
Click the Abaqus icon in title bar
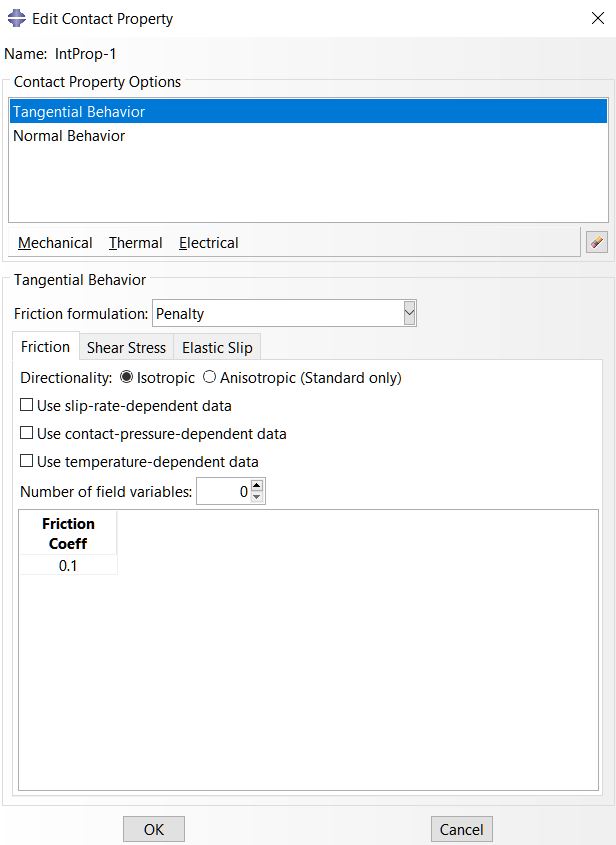point(16,18)
